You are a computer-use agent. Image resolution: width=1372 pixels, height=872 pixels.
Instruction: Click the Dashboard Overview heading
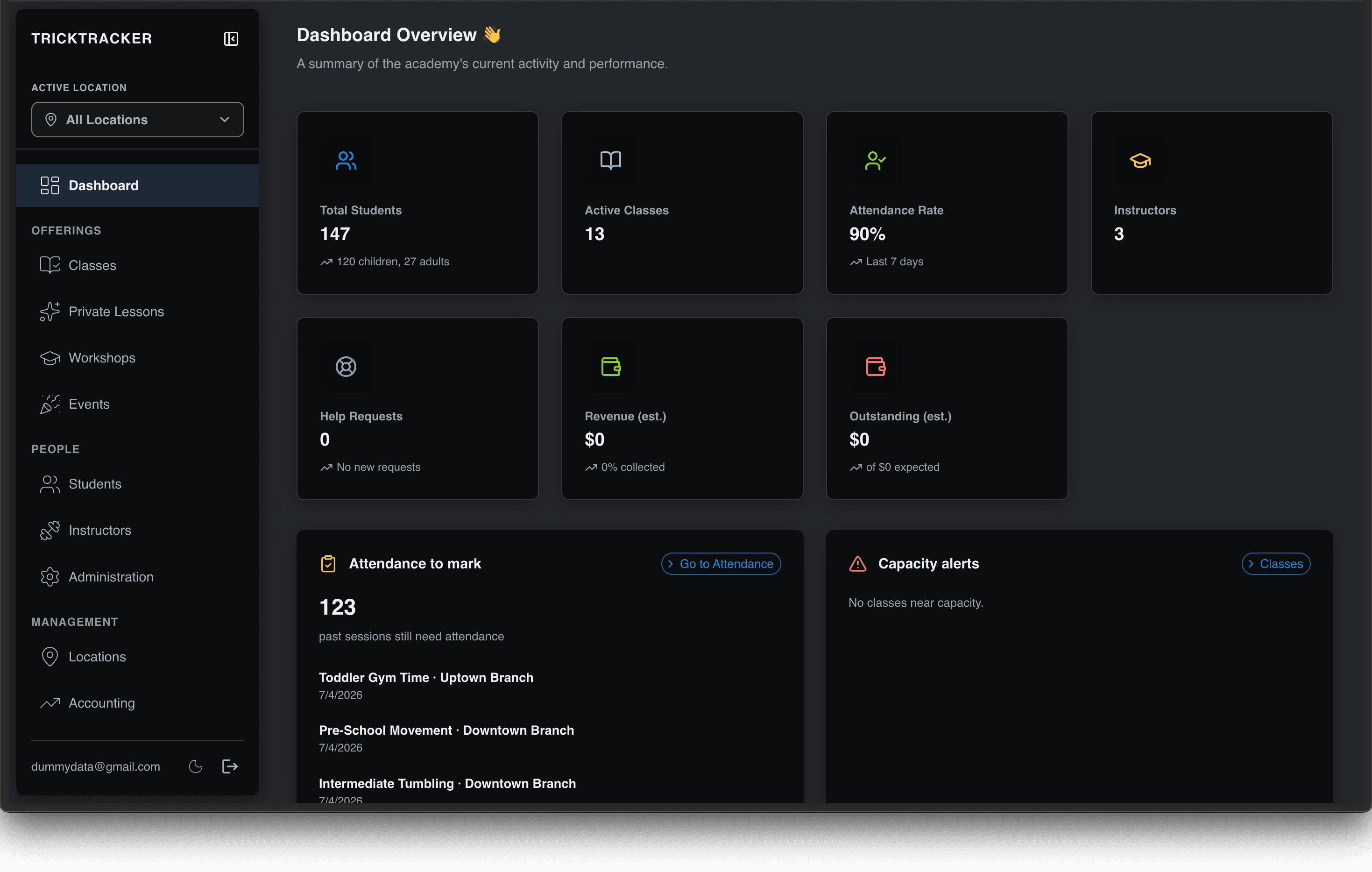386,35
